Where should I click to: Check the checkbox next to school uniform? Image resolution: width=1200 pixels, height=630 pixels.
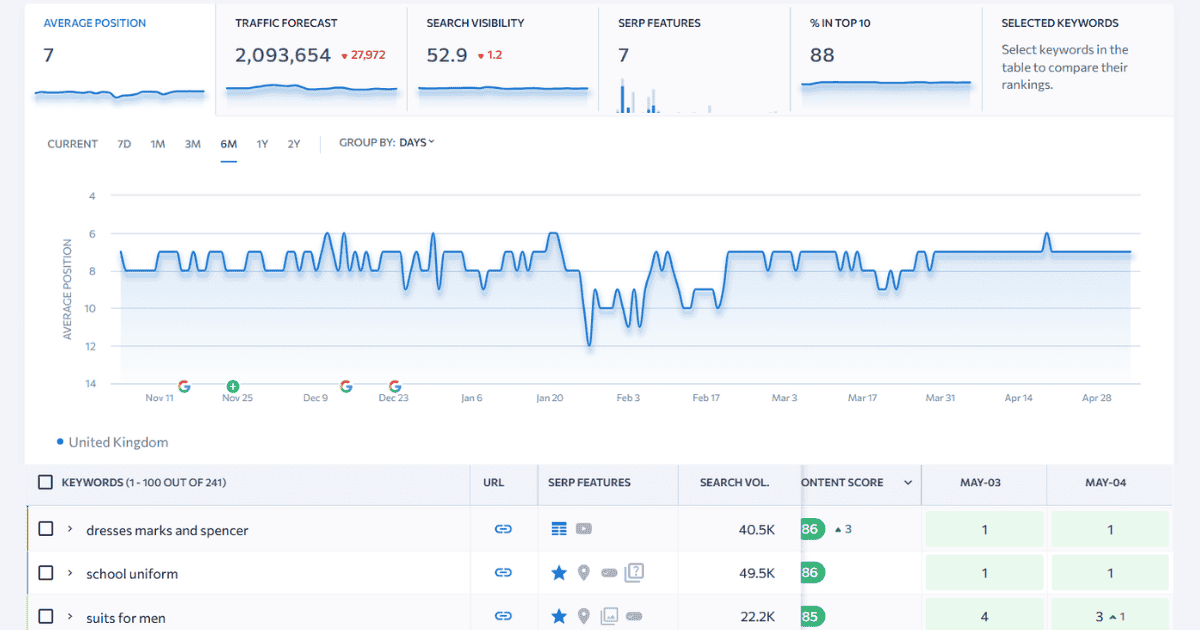coord(45,572)
